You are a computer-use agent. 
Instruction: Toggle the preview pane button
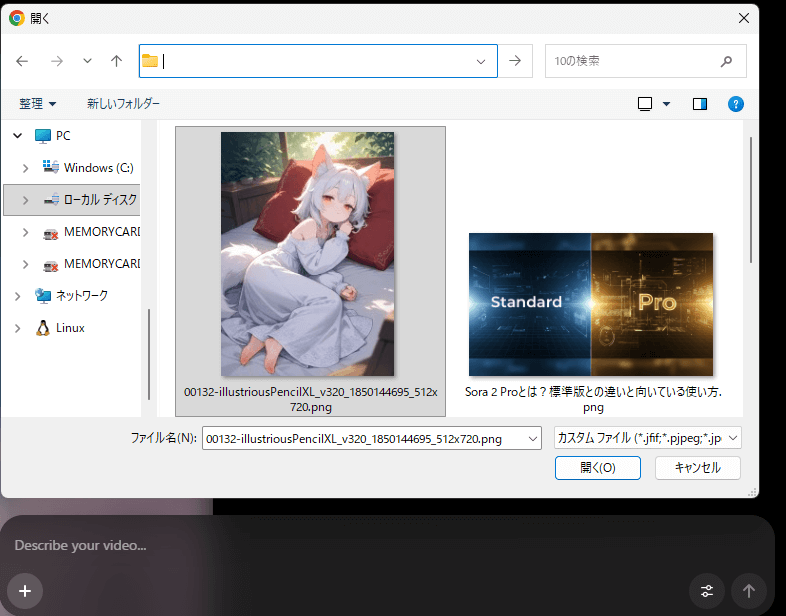tap(700, 104)
